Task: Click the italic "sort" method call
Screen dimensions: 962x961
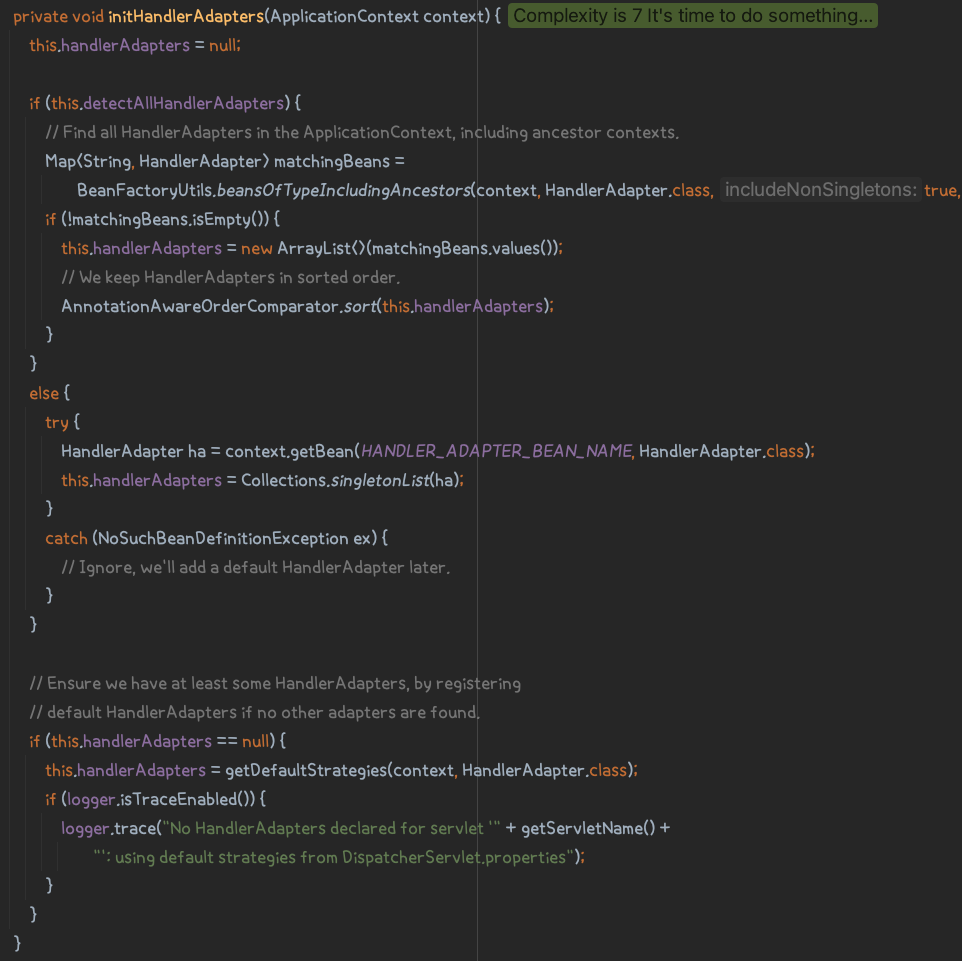Action: [x=360, y=306]
